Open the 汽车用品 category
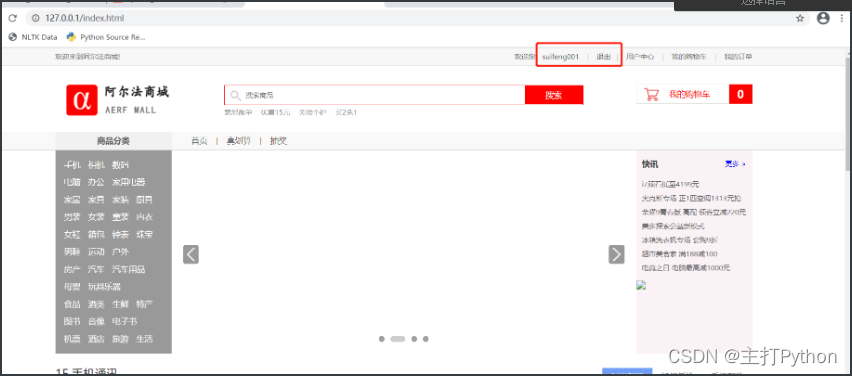This screenshot has width=852, height=376. [129, 270]
